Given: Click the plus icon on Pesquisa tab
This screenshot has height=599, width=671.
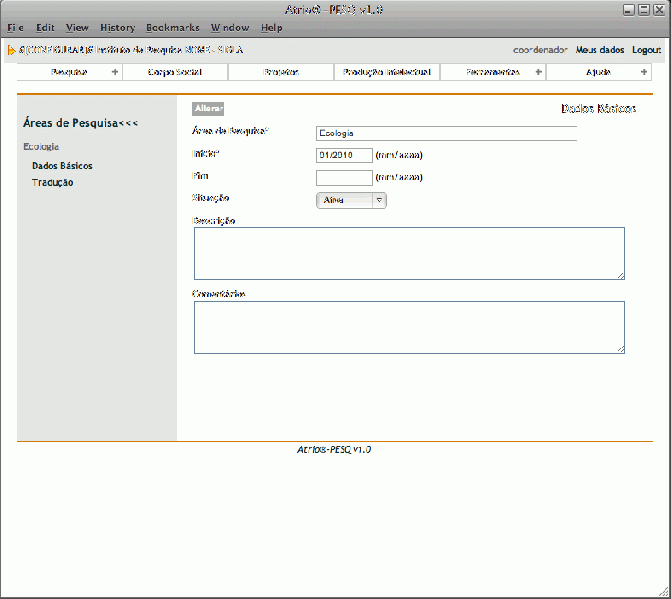Looking at the screenshot, I should click(x=114, y=72).
